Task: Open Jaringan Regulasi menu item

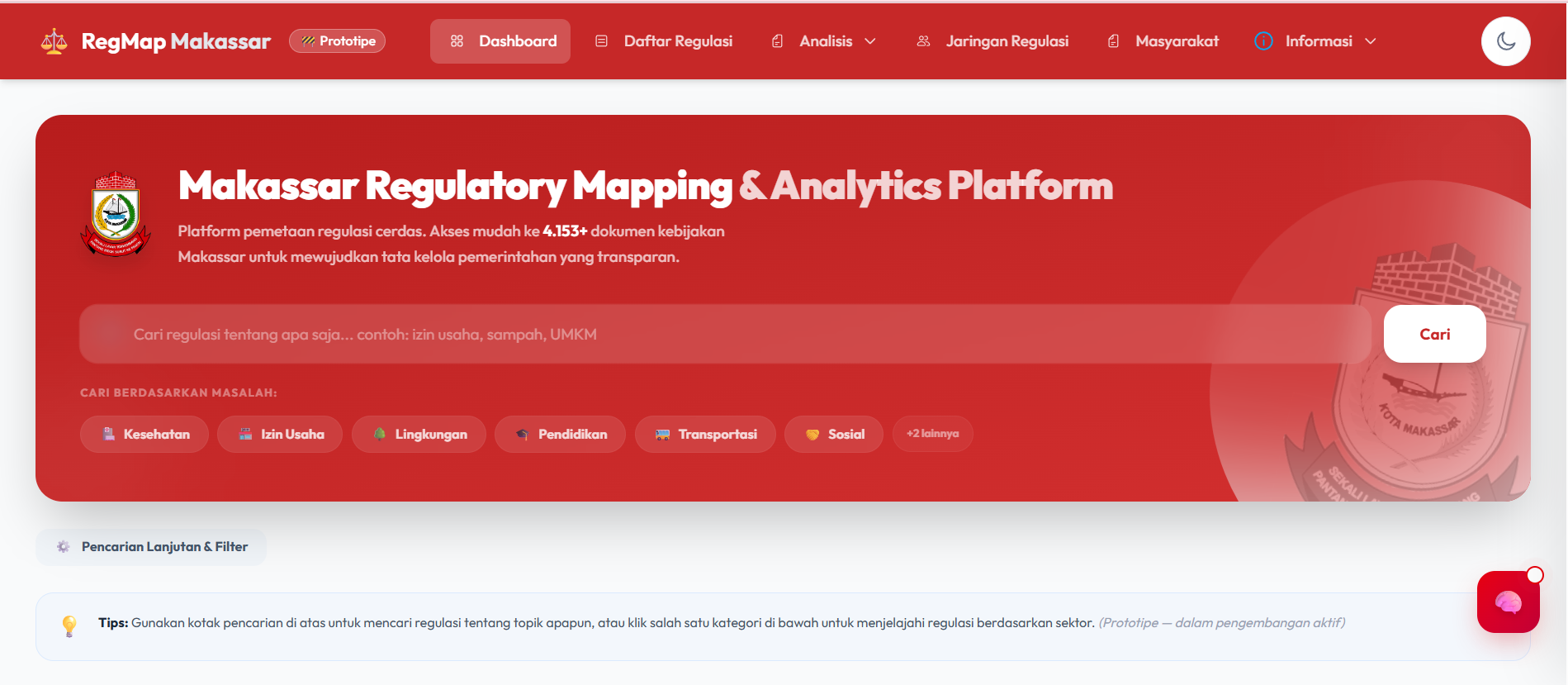Action: tap(993, 41)
